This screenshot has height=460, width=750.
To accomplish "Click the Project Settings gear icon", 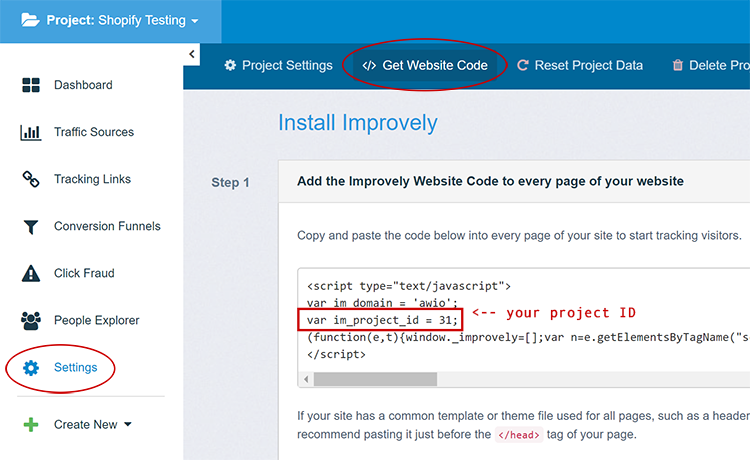I will (230, 65).
